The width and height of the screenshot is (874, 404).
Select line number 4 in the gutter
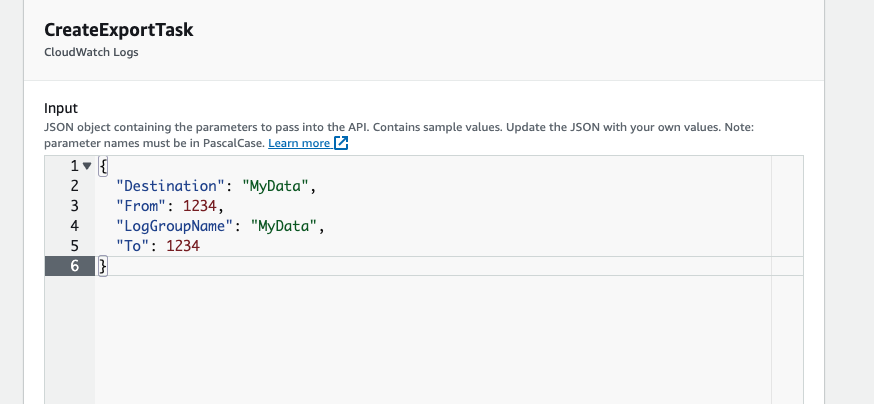[x=74, y=226]
